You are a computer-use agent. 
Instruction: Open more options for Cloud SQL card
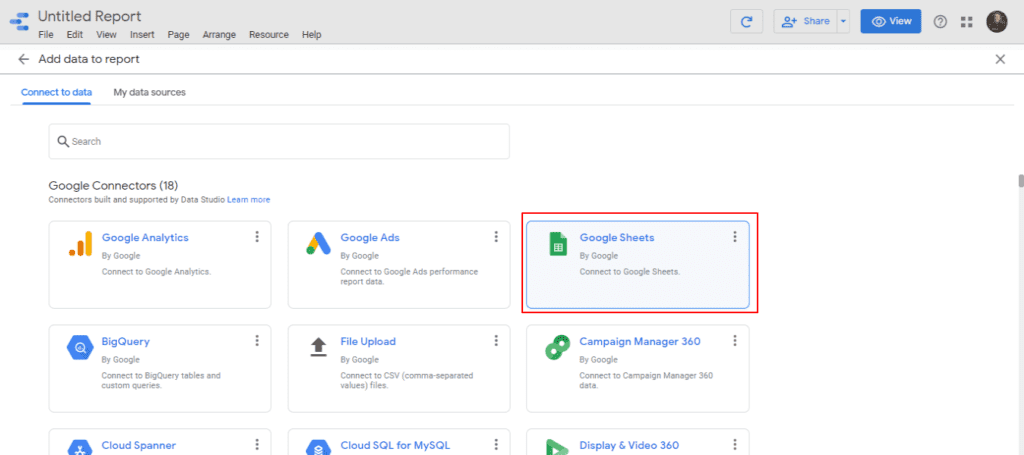pos(496,445)
